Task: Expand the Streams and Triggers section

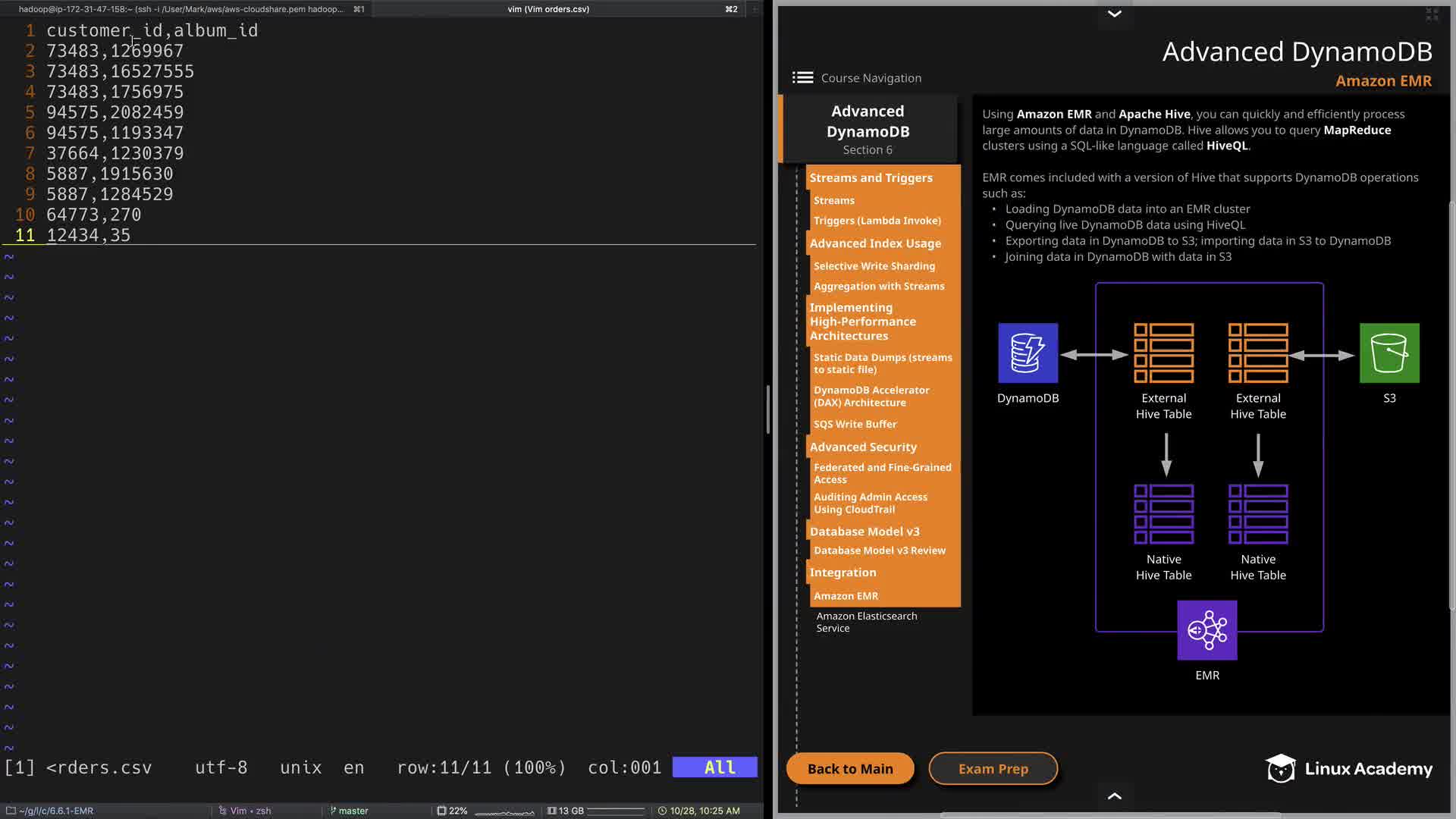Action: coord(871,177)
